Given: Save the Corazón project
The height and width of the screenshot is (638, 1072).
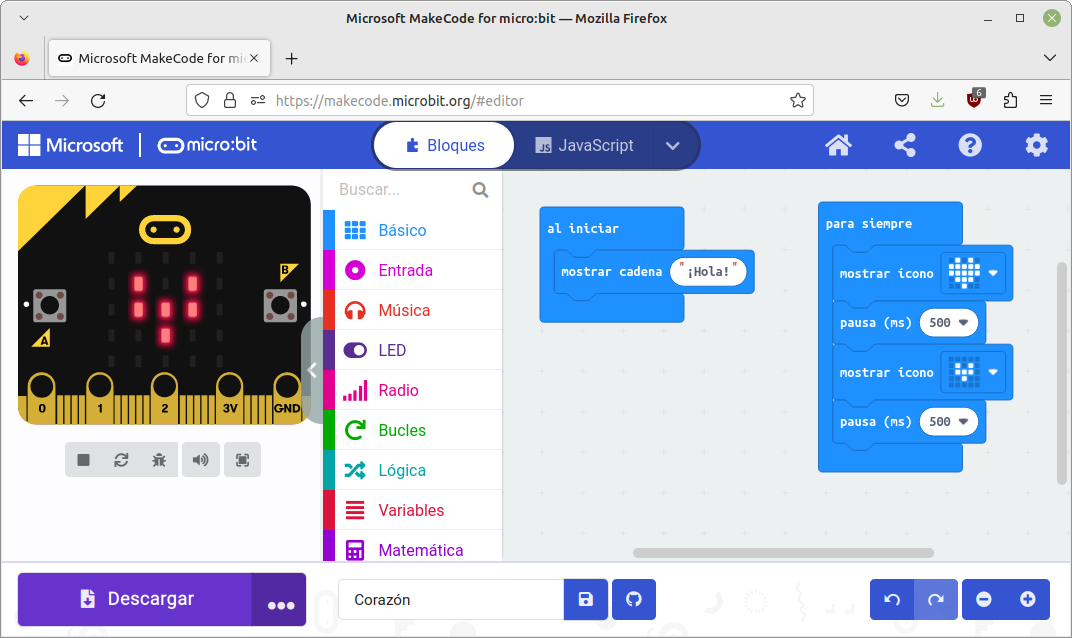Looking at the screenshot, I should pos(586,600).
